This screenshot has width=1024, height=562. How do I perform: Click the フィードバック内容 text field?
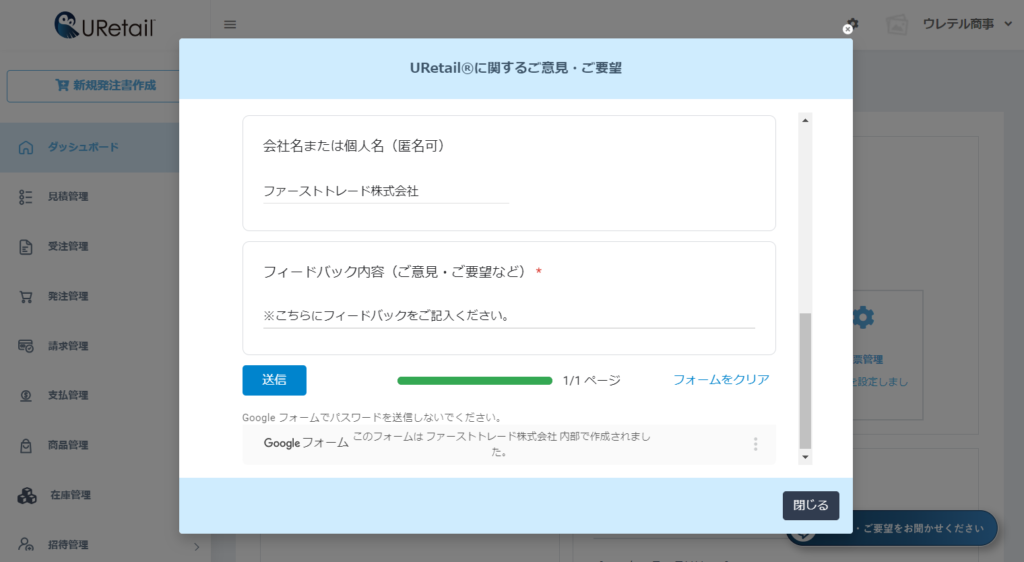pyautogui.click(x=508, y=316)
